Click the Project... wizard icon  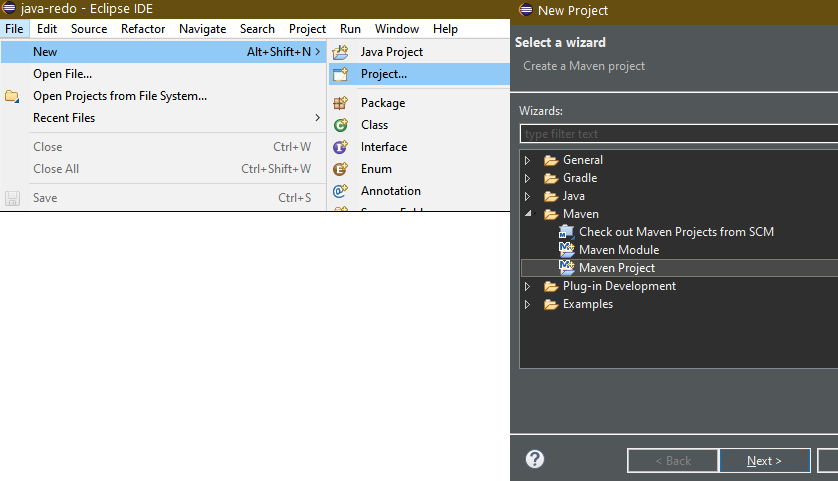point(340,74)
